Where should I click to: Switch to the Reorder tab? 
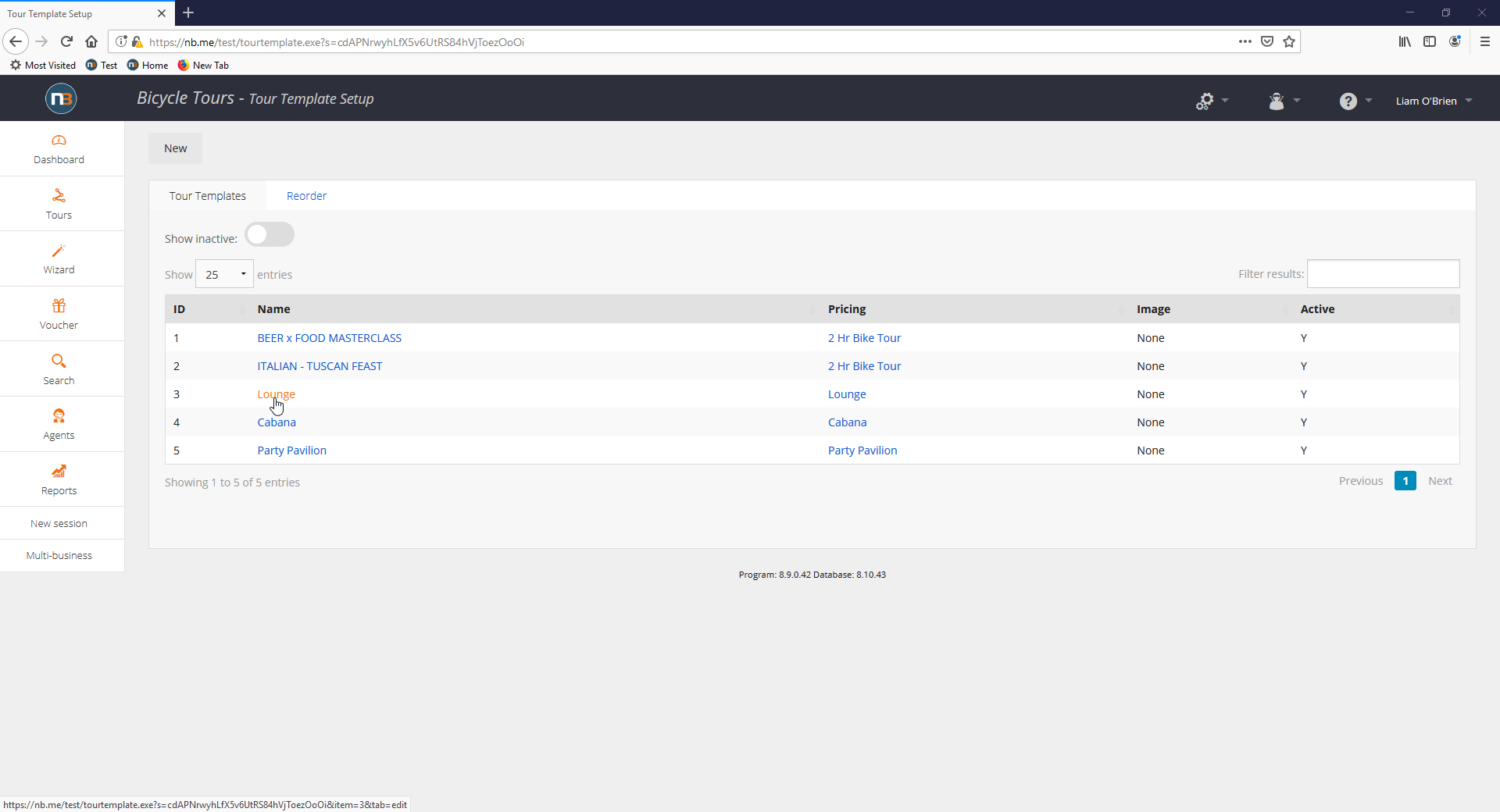coord(306,196)
